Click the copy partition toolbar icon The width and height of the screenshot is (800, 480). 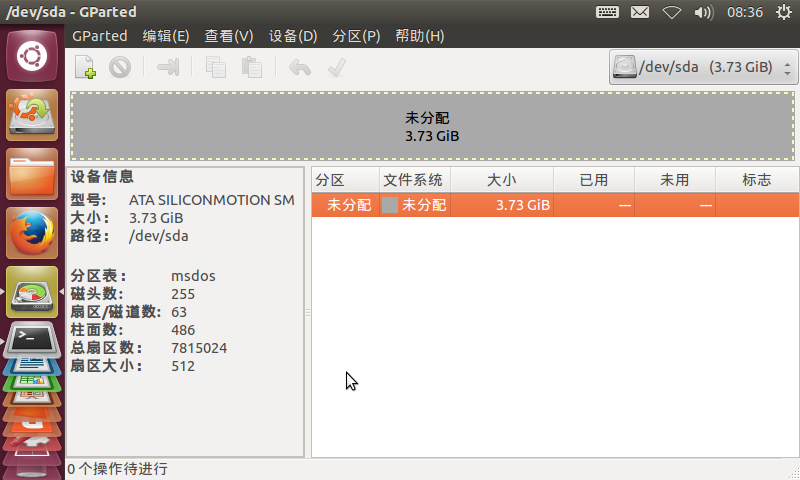click(x=215, y=67)
